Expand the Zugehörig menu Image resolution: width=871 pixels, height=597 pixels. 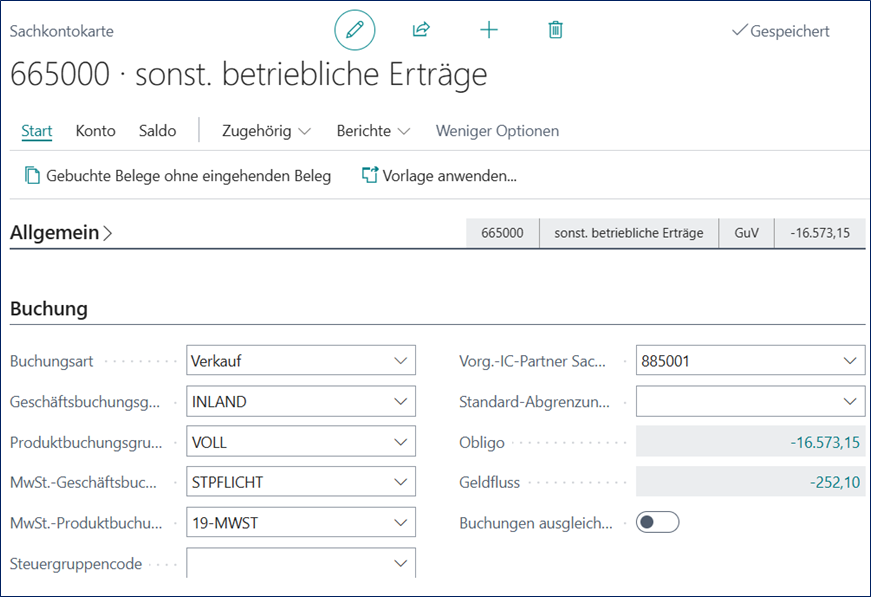pos(266,131)
